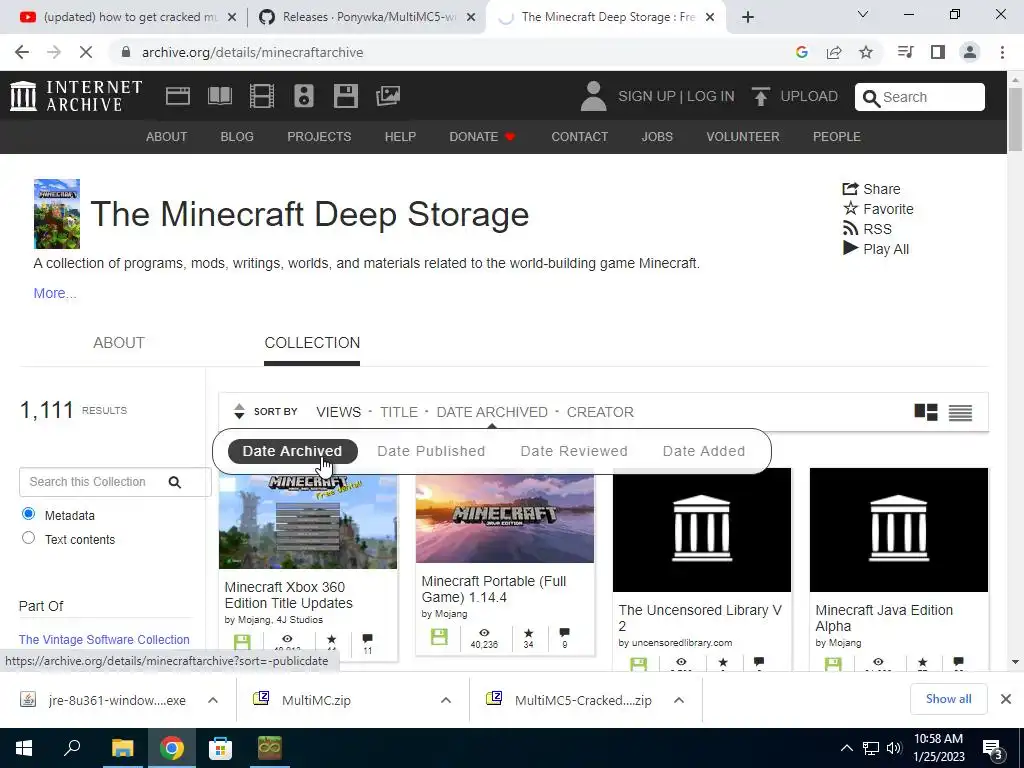The width and height of the screenshot is (1024, 768).
Task: Click Play All link
Action: 876,249
